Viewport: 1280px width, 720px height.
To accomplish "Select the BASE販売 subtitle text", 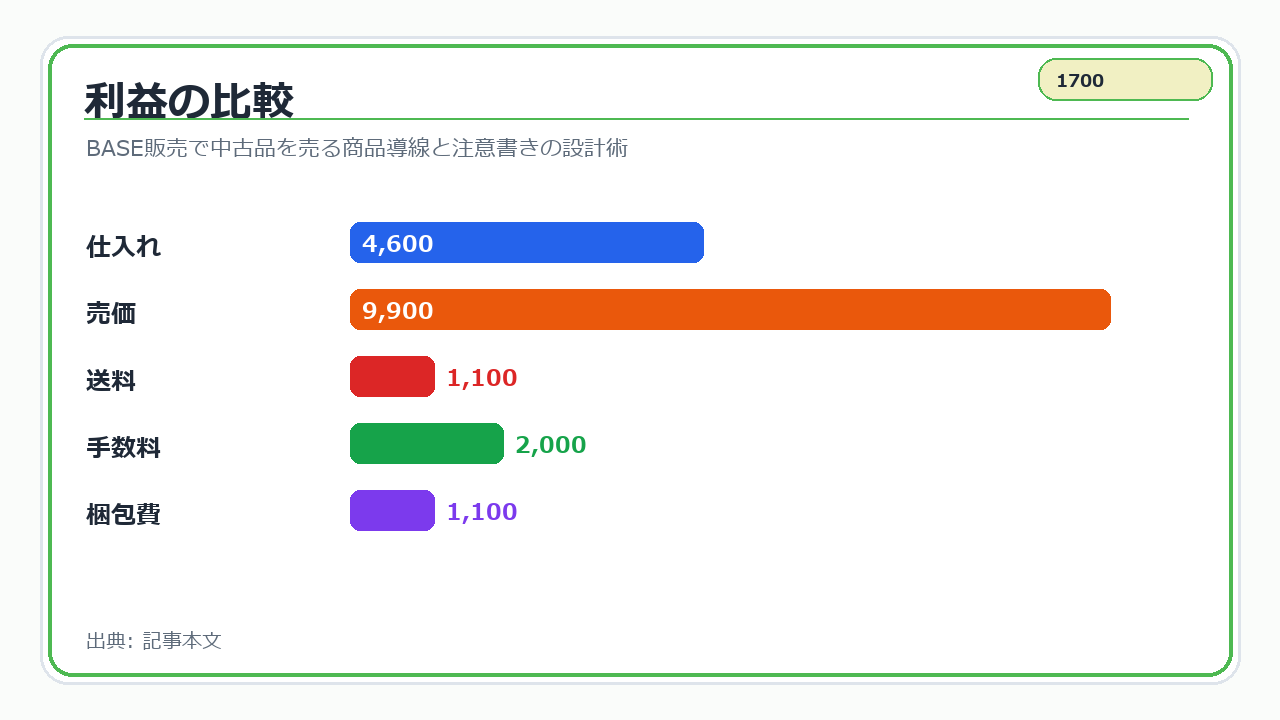I will 357,148.
